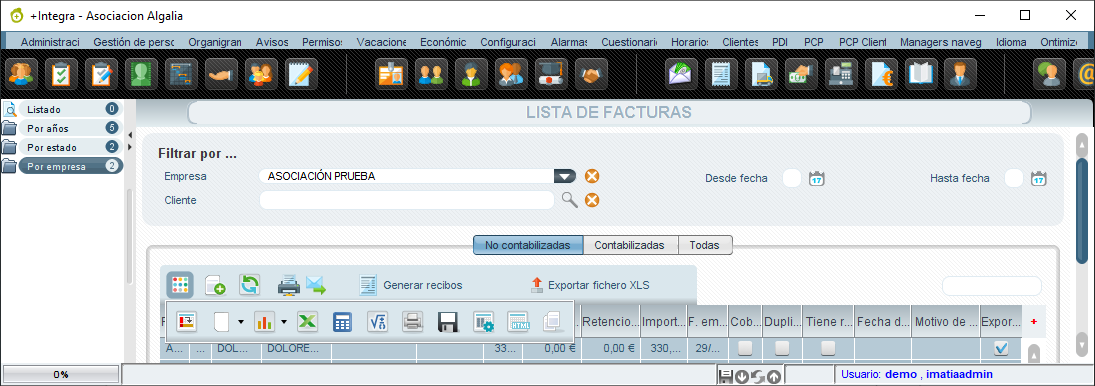Click the user chat bubble toolbar icon
Screen dimensions: 1095x386
click(1050, 73)
